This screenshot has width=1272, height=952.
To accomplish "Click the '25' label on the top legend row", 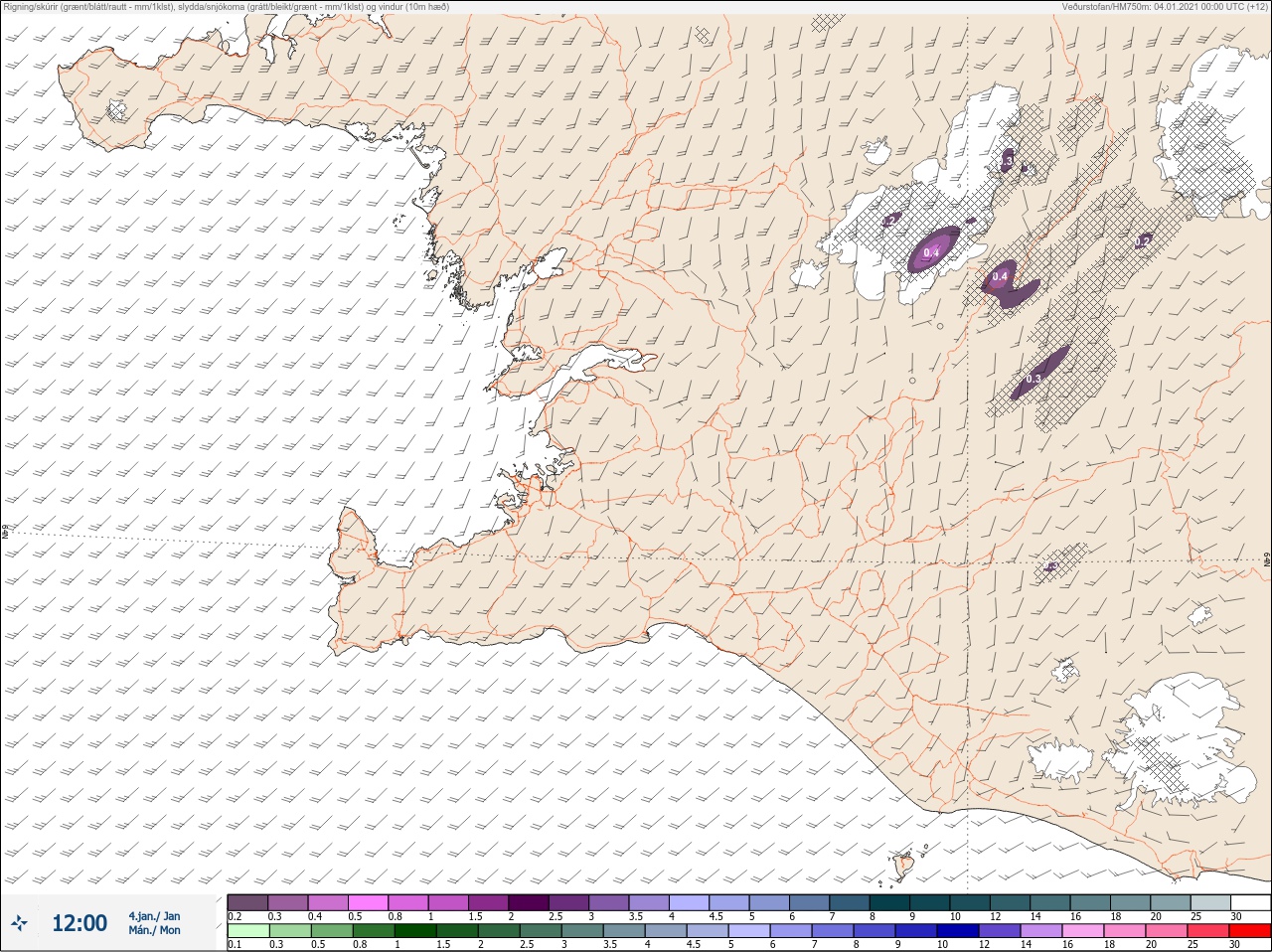I will tap(1195, 916).
